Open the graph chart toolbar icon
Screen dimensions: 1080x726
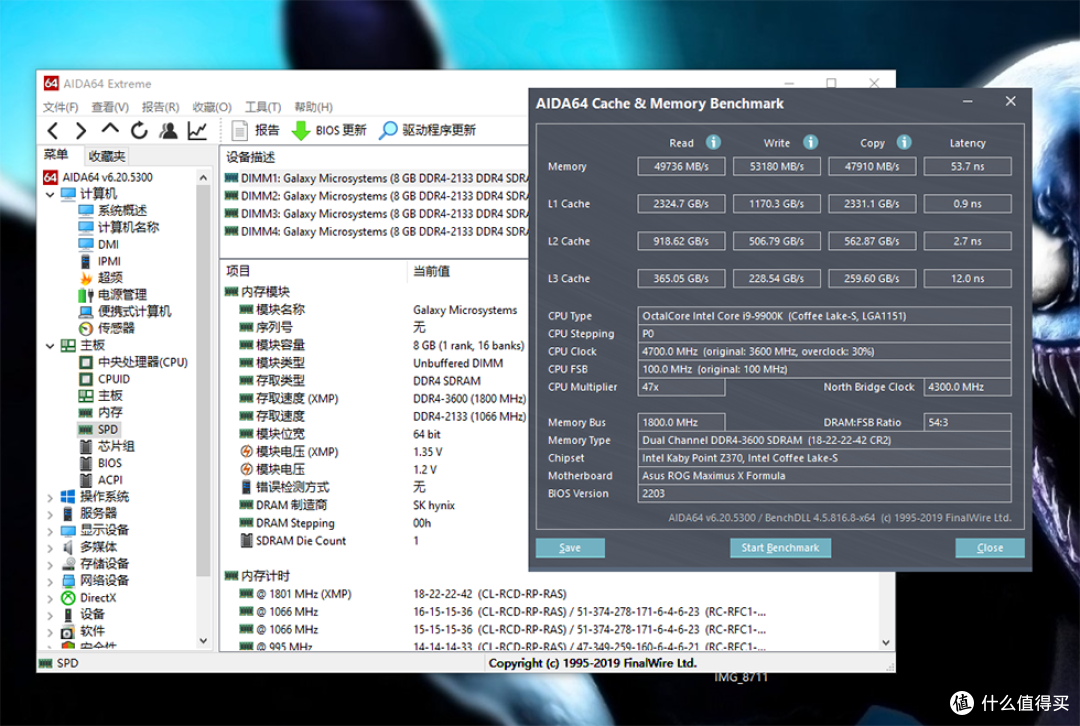[197, 130]
